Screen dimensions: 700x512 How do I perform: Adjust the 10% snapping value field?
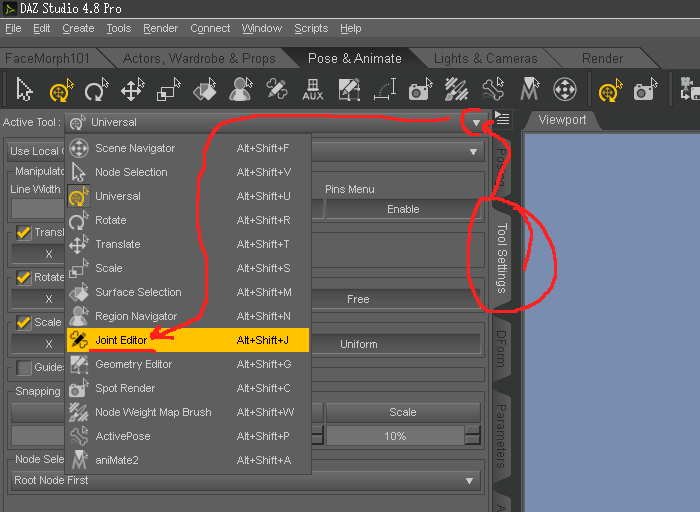point(395,436)
